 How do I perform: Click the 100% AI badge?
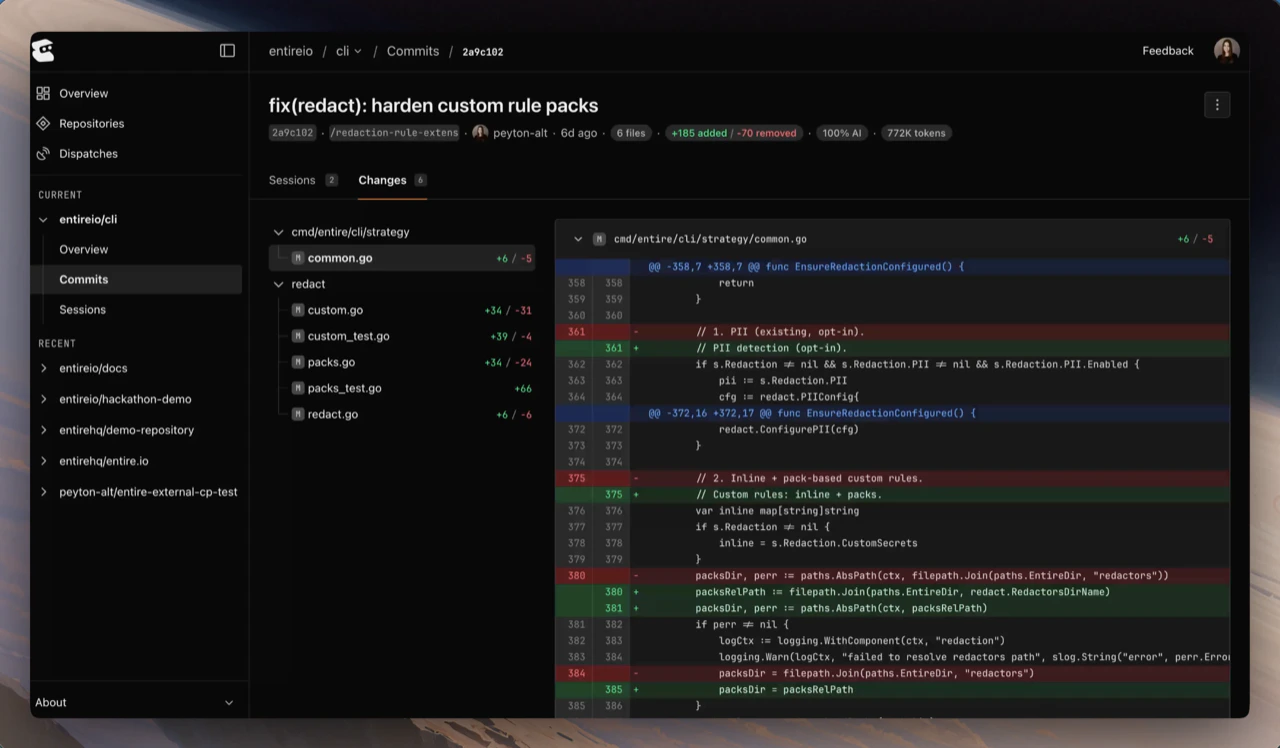pyautogui.click(x=842, y=133)
